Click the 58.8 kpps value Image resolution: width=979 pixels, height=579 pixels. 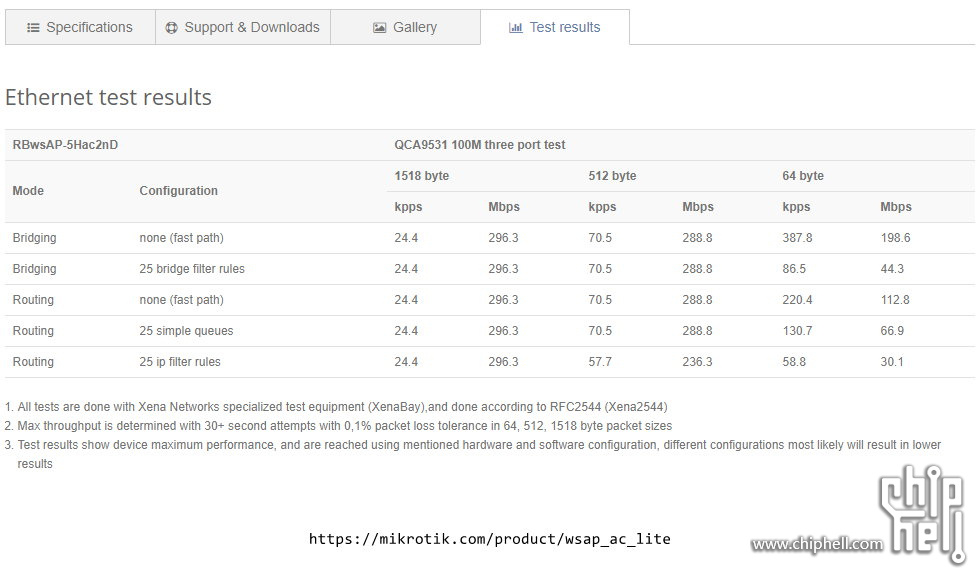794,362
